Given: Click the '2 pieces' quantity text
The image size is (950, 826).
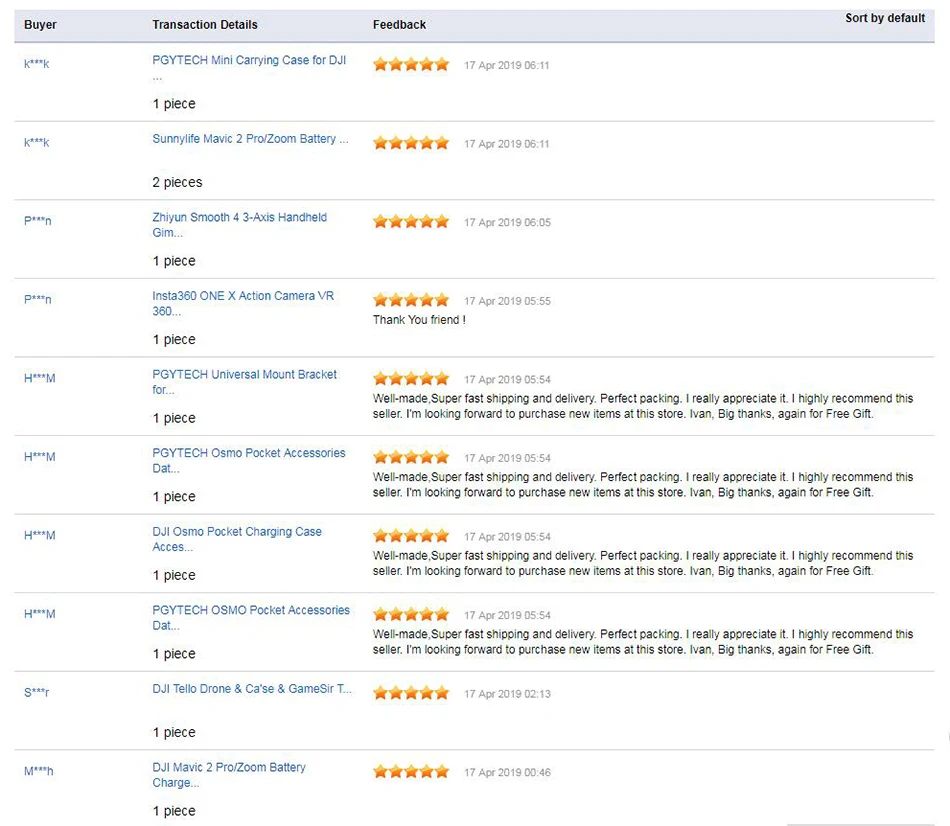Looking at the screenshot, I should point(177,182).
